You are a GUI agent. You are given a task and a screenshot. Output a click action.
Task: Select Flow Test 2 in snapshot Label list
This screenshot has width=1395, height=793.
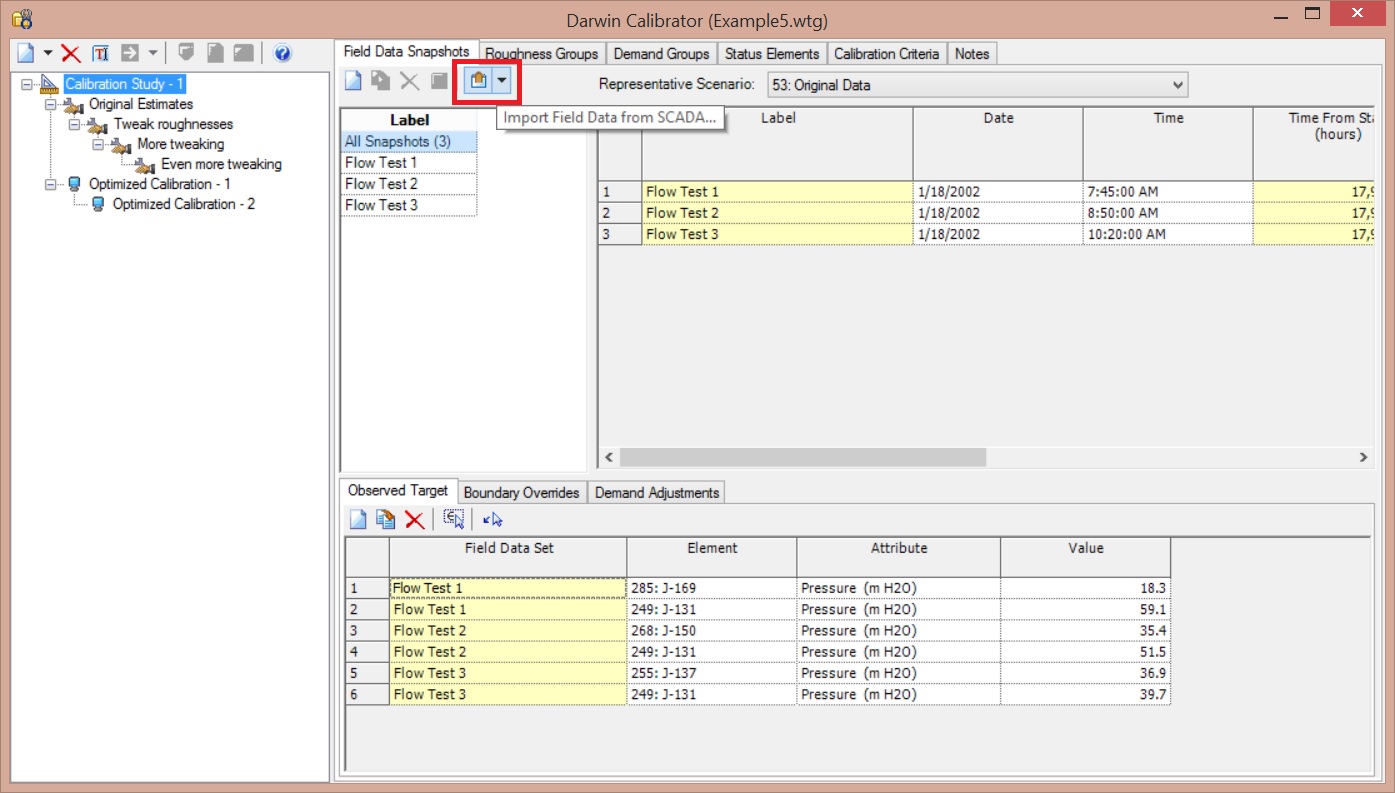(381, 184)
